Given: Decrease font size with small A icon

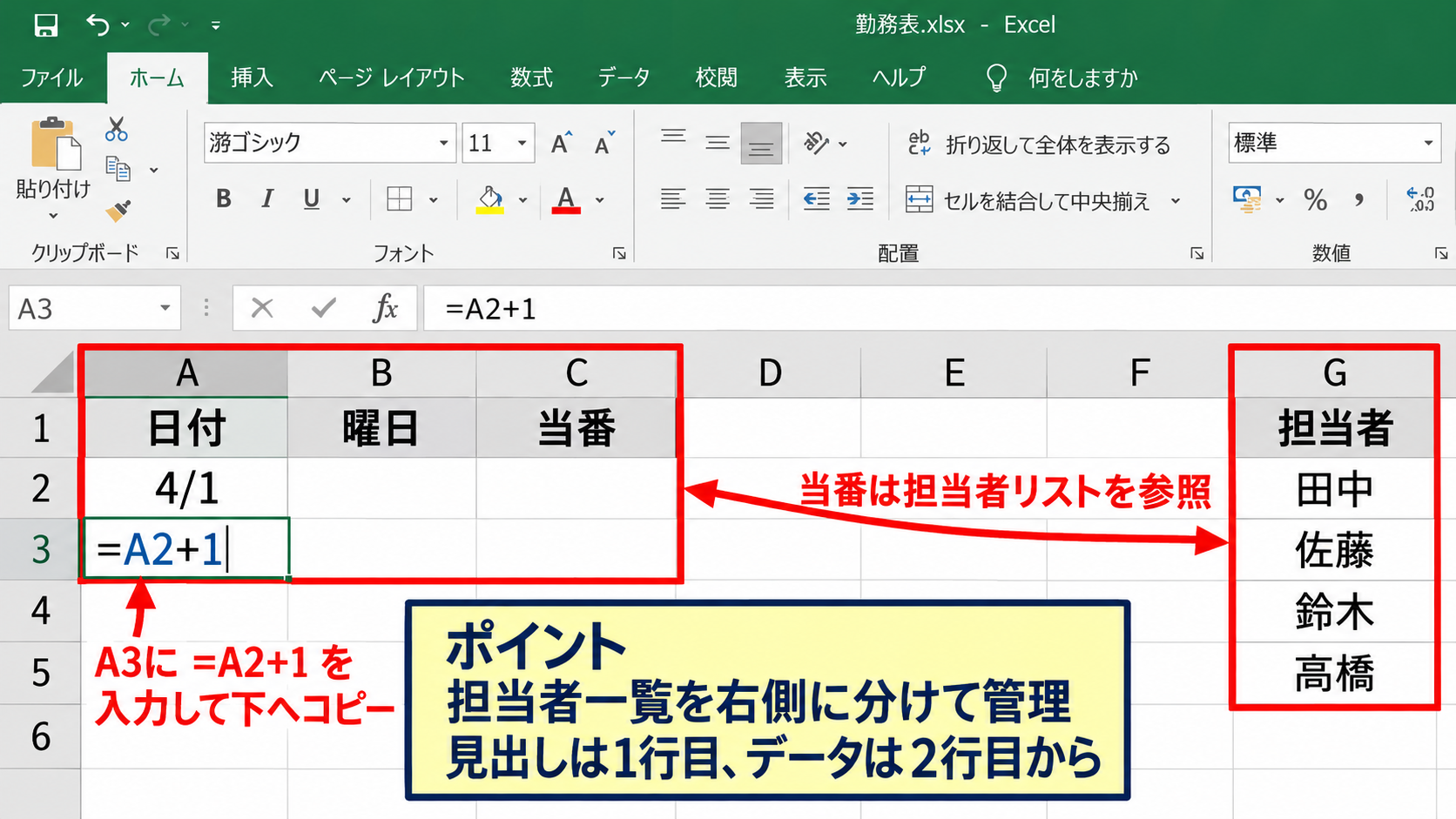Looking at the screenshot, I should click(604, 143).
